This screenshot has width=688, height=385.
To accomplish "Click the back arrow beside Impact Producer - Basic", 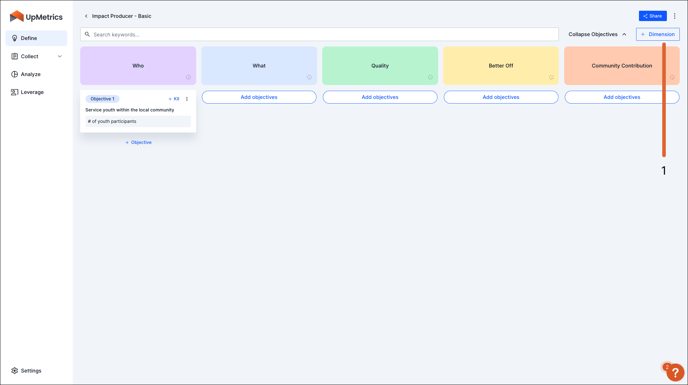I will (x=86, y=16).
